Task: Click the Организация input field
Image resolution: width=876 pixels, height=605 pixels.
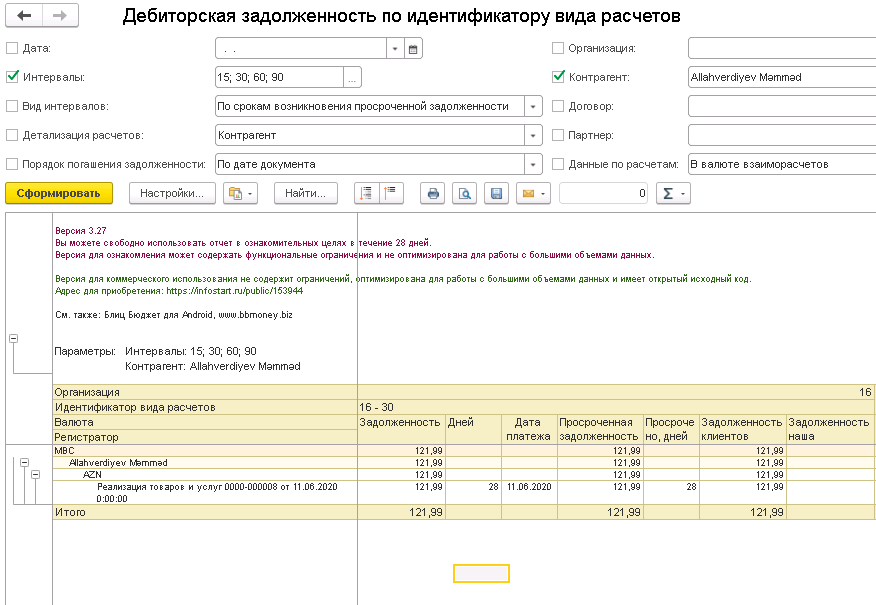Action: point(782,49)
